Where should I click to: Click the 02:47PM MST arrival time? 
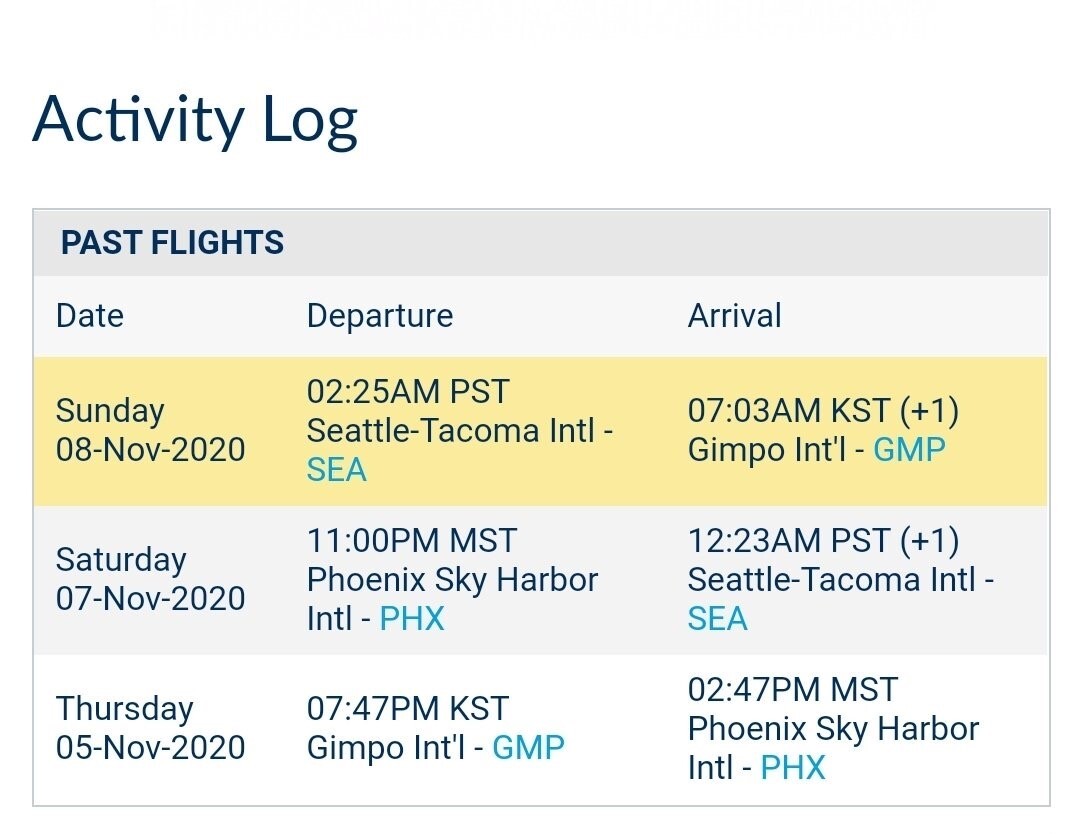click(793, 689)
